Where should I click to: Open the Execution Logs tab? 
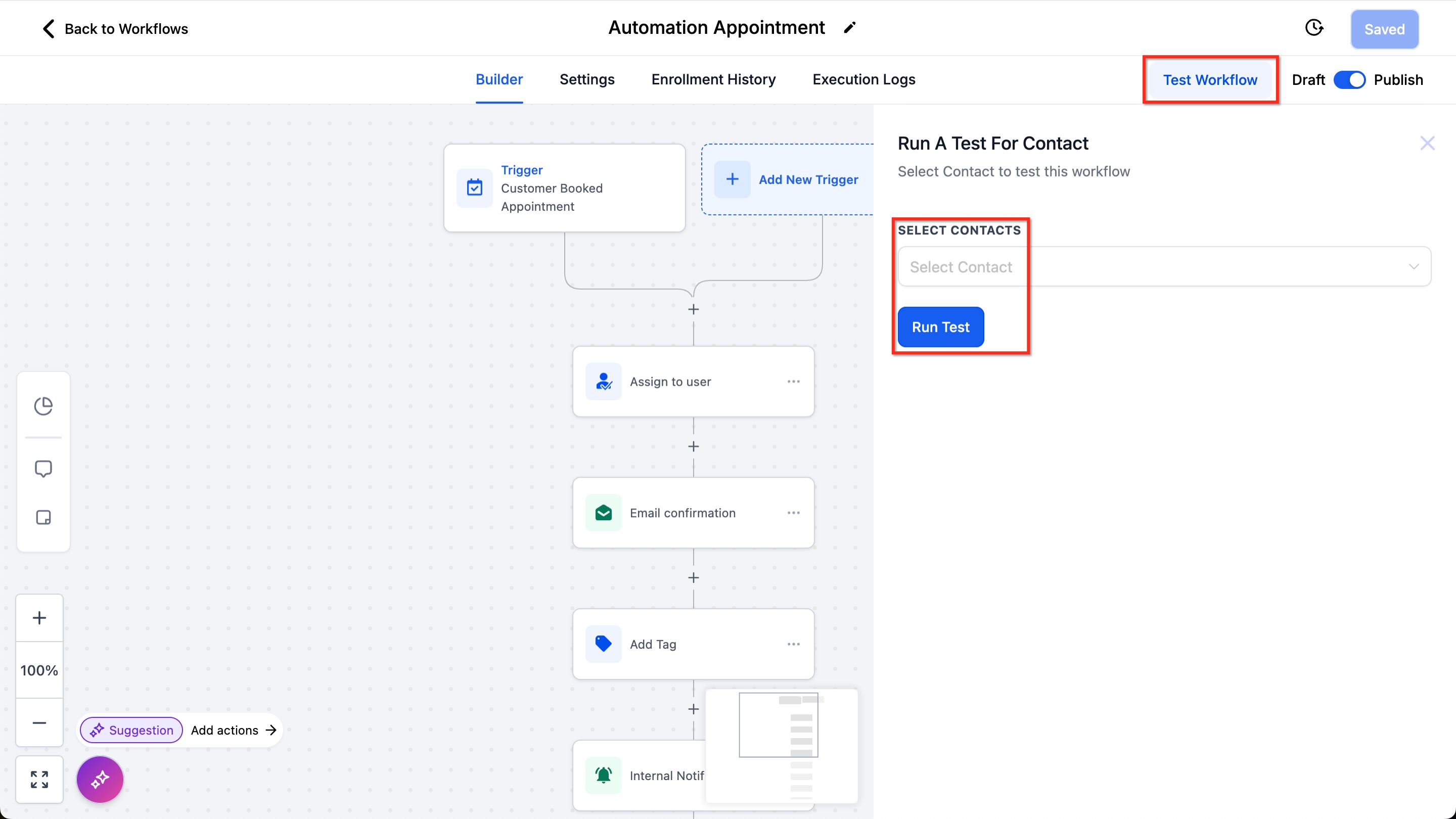coord(863,80)
